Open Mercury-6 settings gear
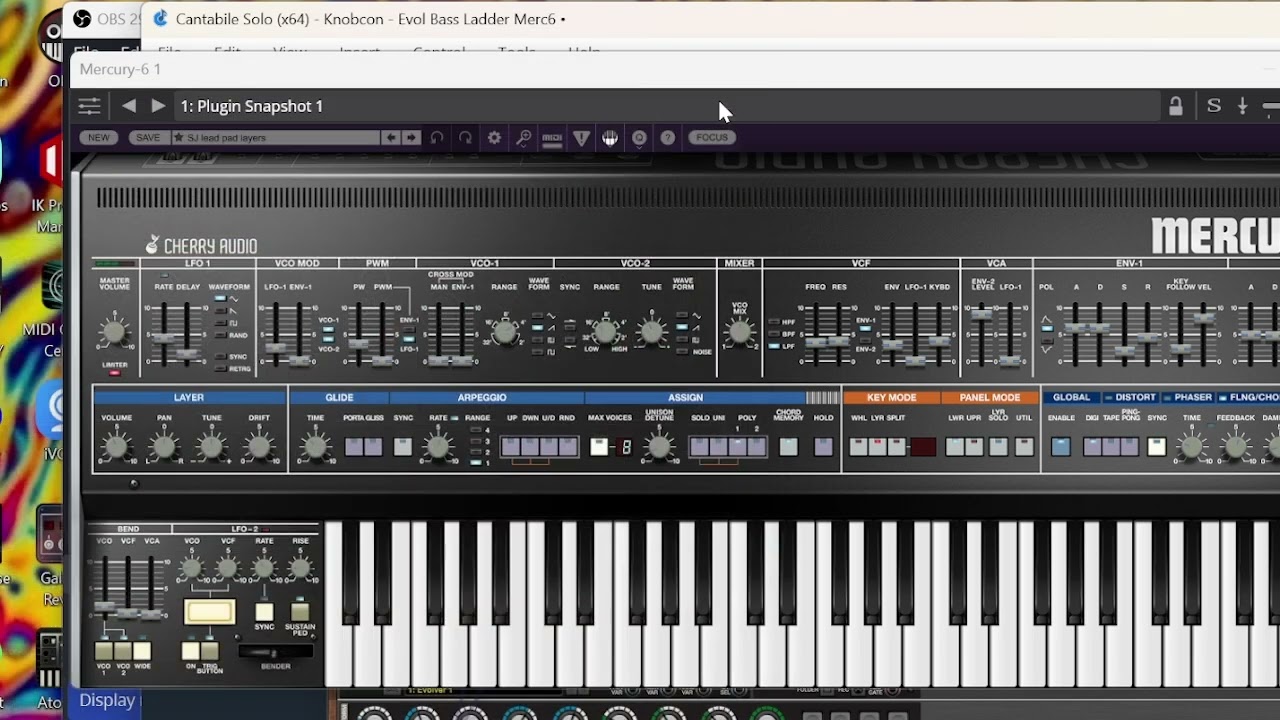1280x720 pixels. pos(494,138)
